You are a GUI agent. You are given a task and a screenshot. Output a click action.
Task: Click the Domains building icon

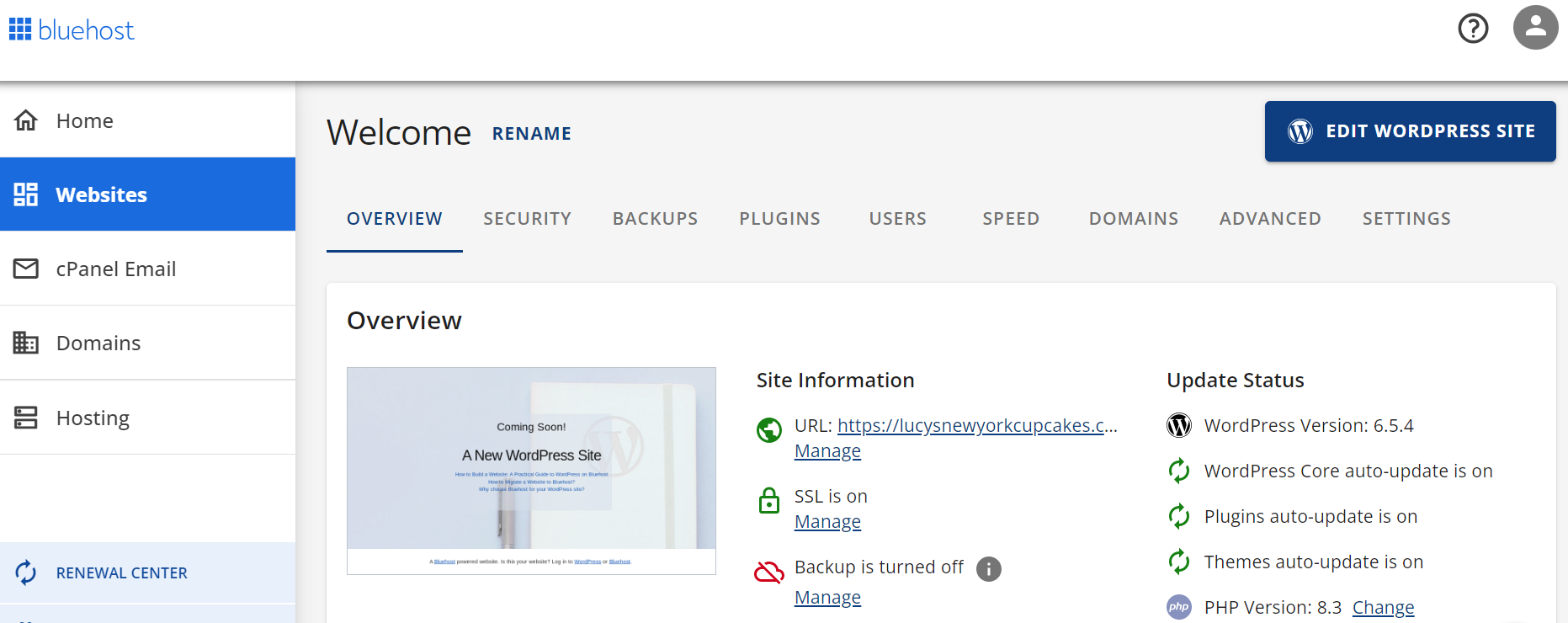(x=26, y=343)
